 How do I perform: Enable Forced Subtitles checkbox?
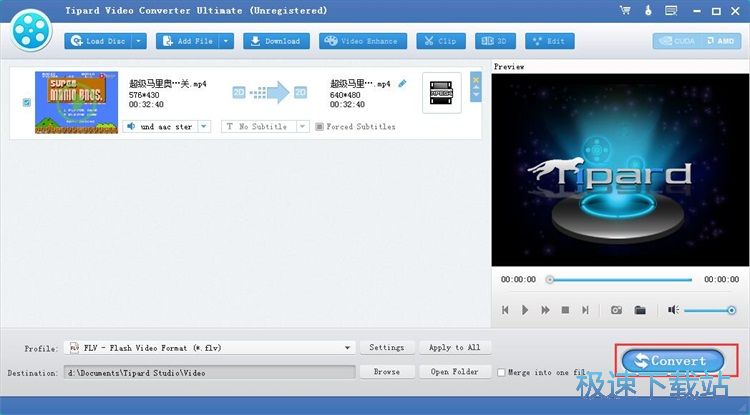click(x=319, y=127)
